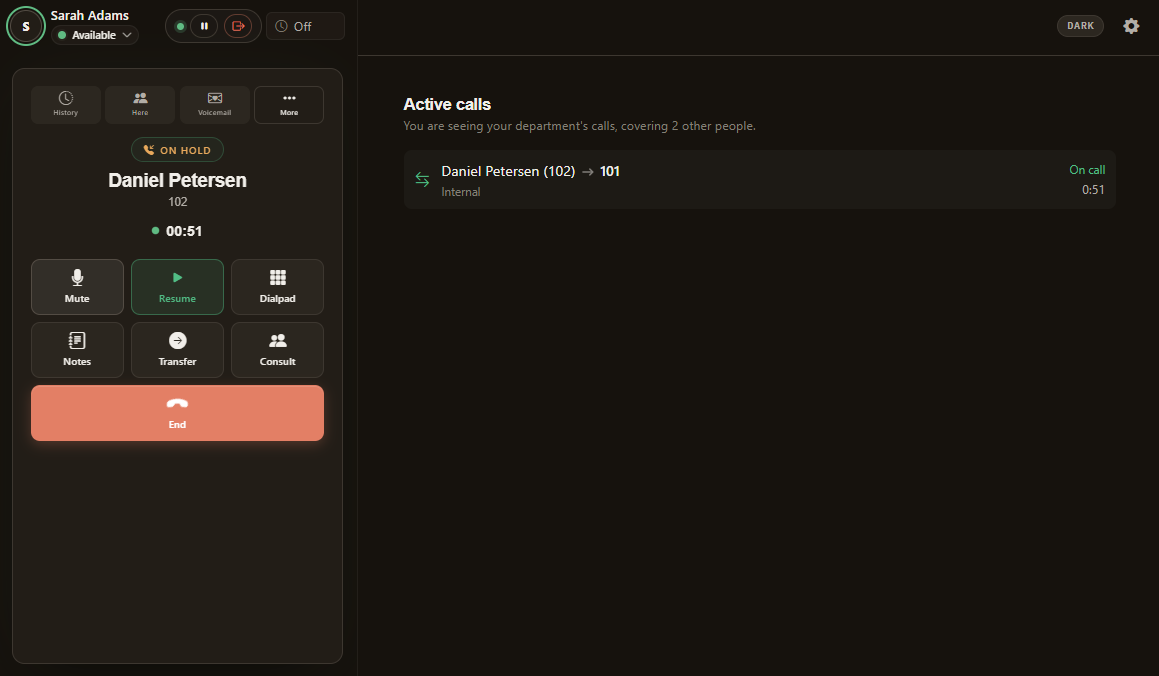Expand the Available status dropdown
The image size is (1159, 676).
click(95, 35)
